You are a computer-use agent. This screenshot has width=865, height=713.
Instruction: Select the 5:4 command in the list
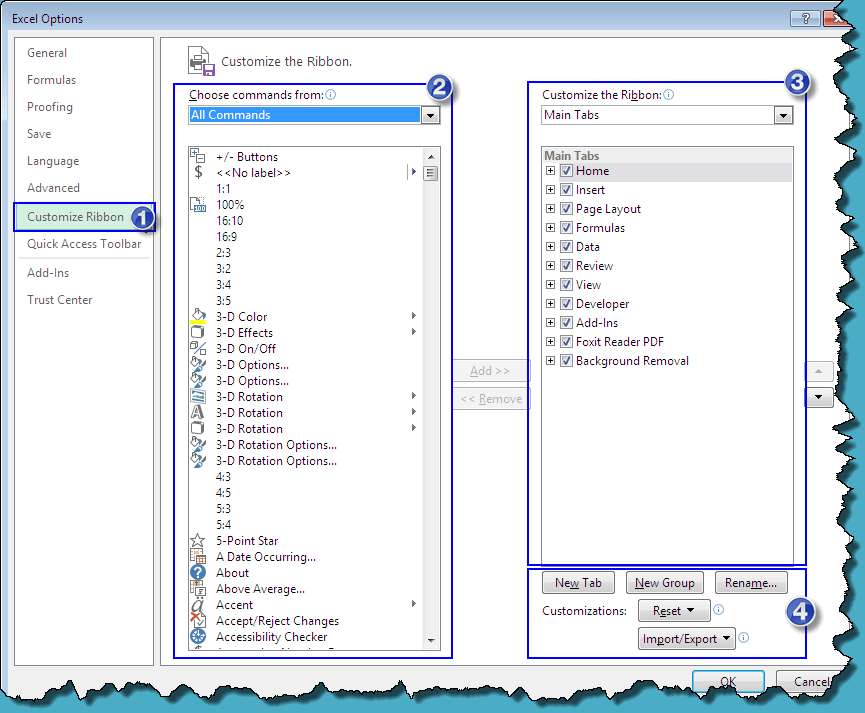223,525
